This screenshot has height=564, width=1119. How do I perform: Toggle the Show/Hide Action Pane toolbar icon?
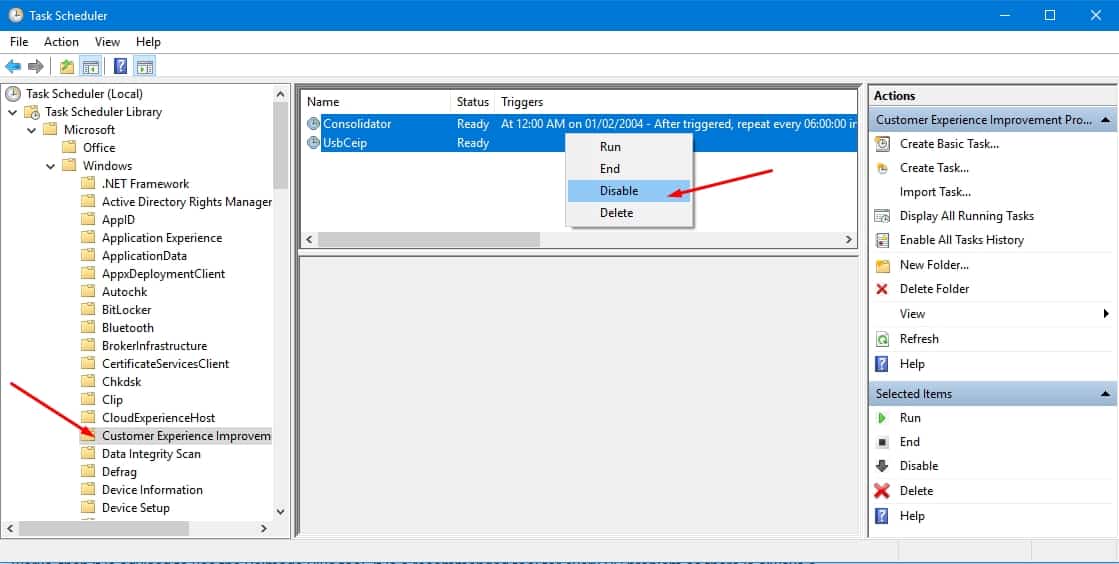coord(145,66)
